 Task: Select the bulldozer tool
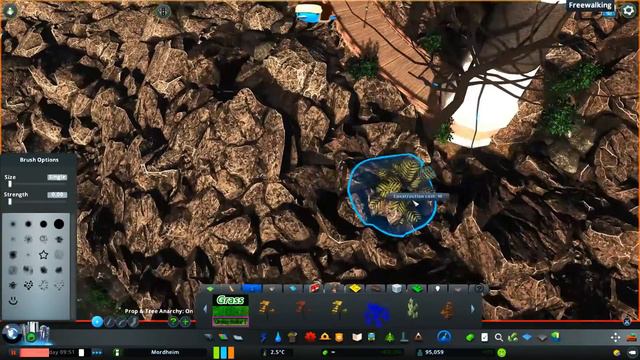point(632,338)
